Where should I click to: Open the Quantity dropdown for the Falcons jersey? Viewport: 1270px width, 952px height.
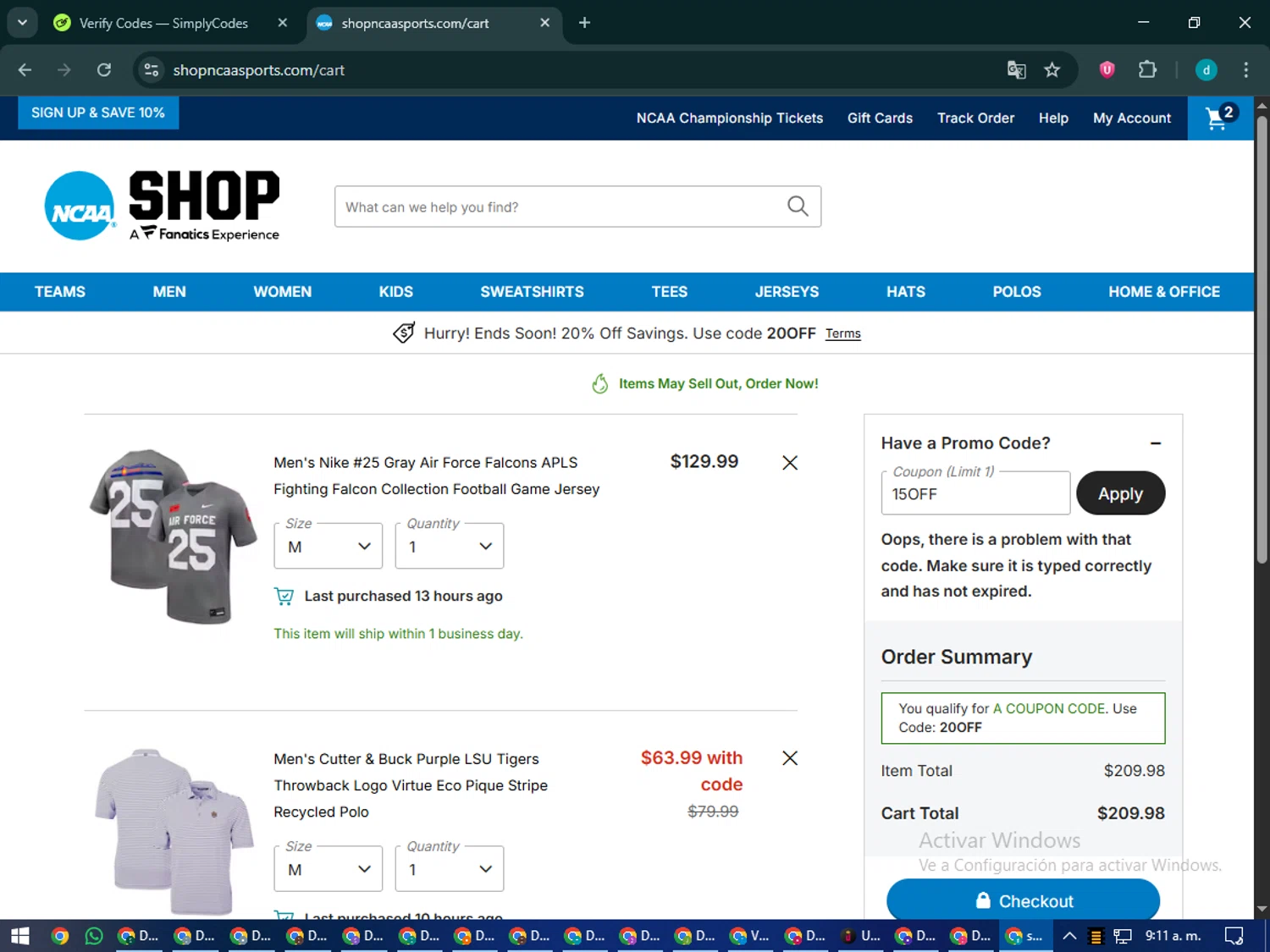(450, 547)
